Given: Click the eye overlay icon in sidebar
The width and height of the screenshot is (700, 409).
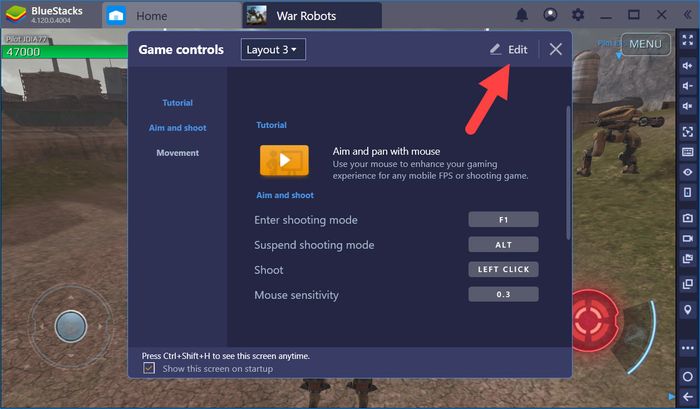Looking at the screenshot, I should pyautogui.click(x=688, y=172).
